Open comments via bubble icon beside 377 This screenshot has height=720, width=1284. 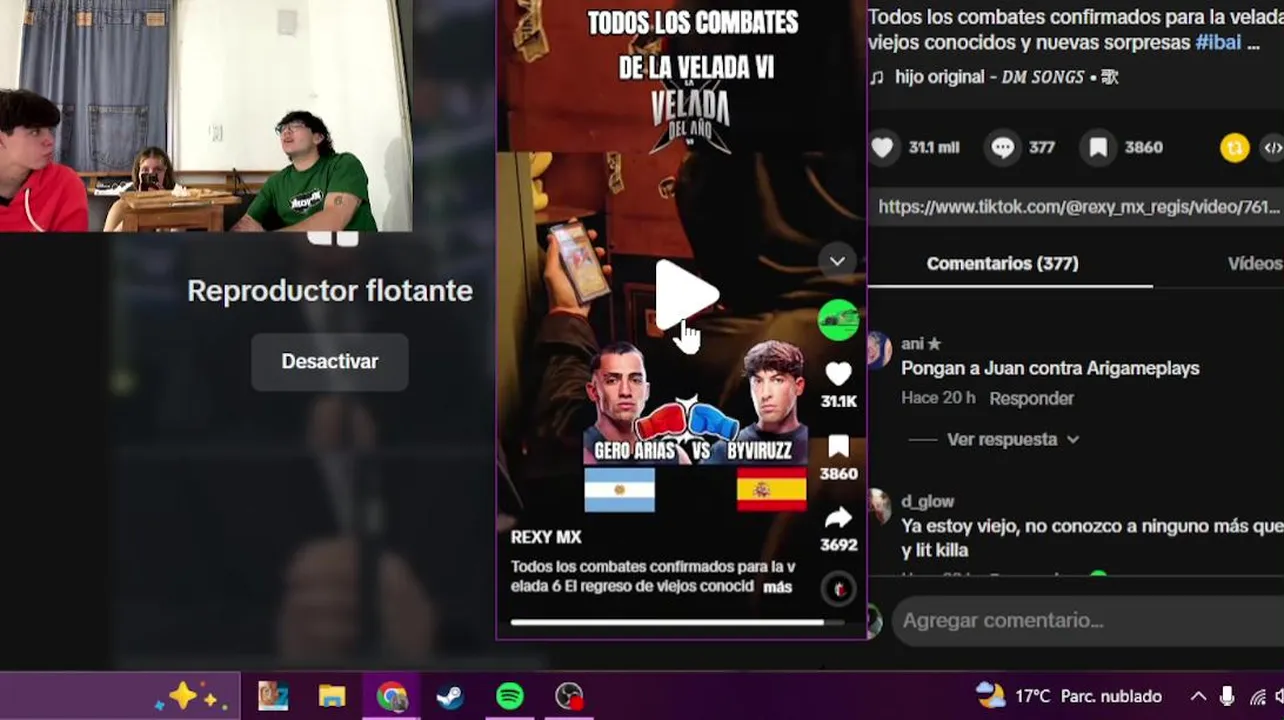click(x=1003, y=148)
